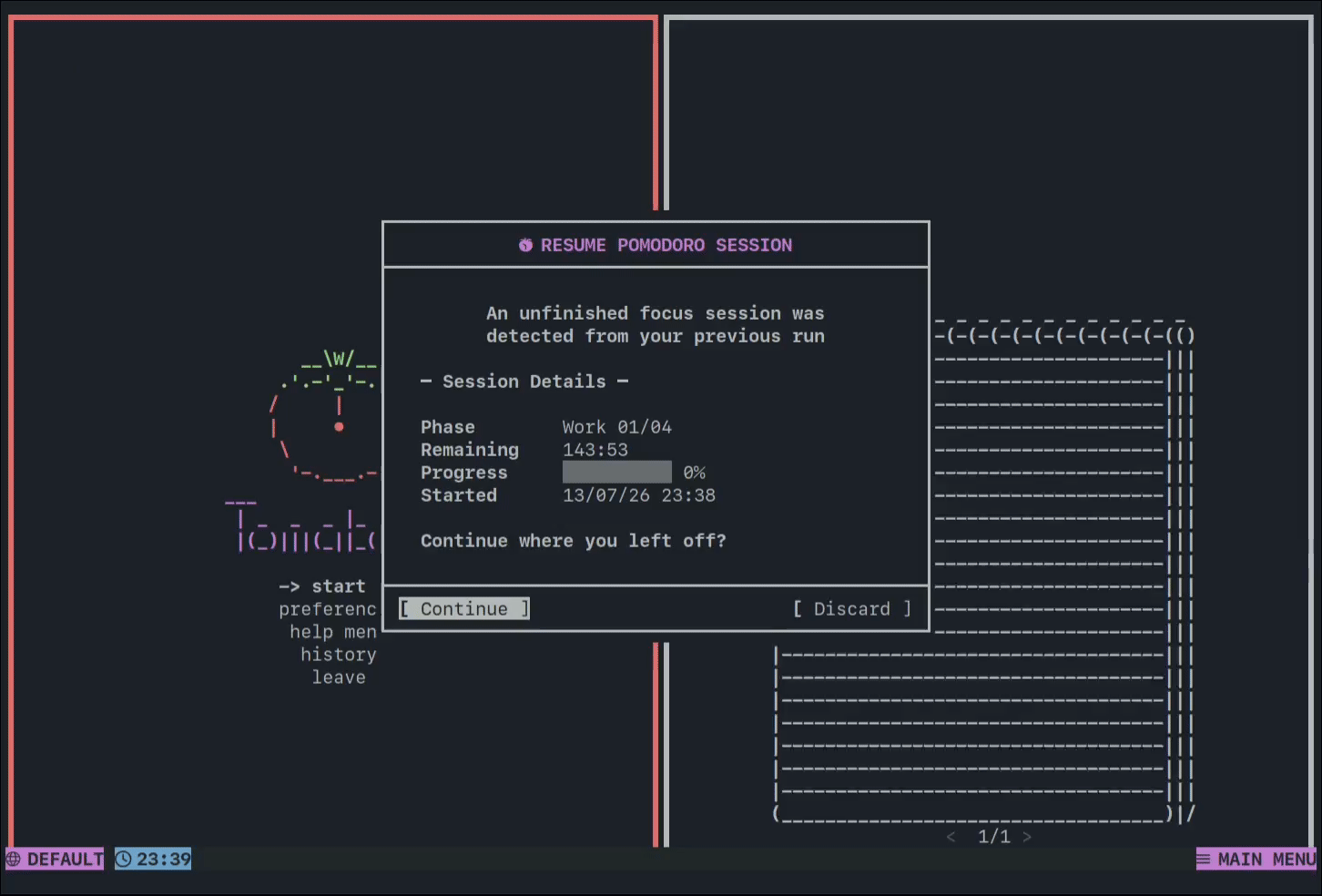Click the session Progress bar
The image size is (1322, 896).
click(617, 472)
